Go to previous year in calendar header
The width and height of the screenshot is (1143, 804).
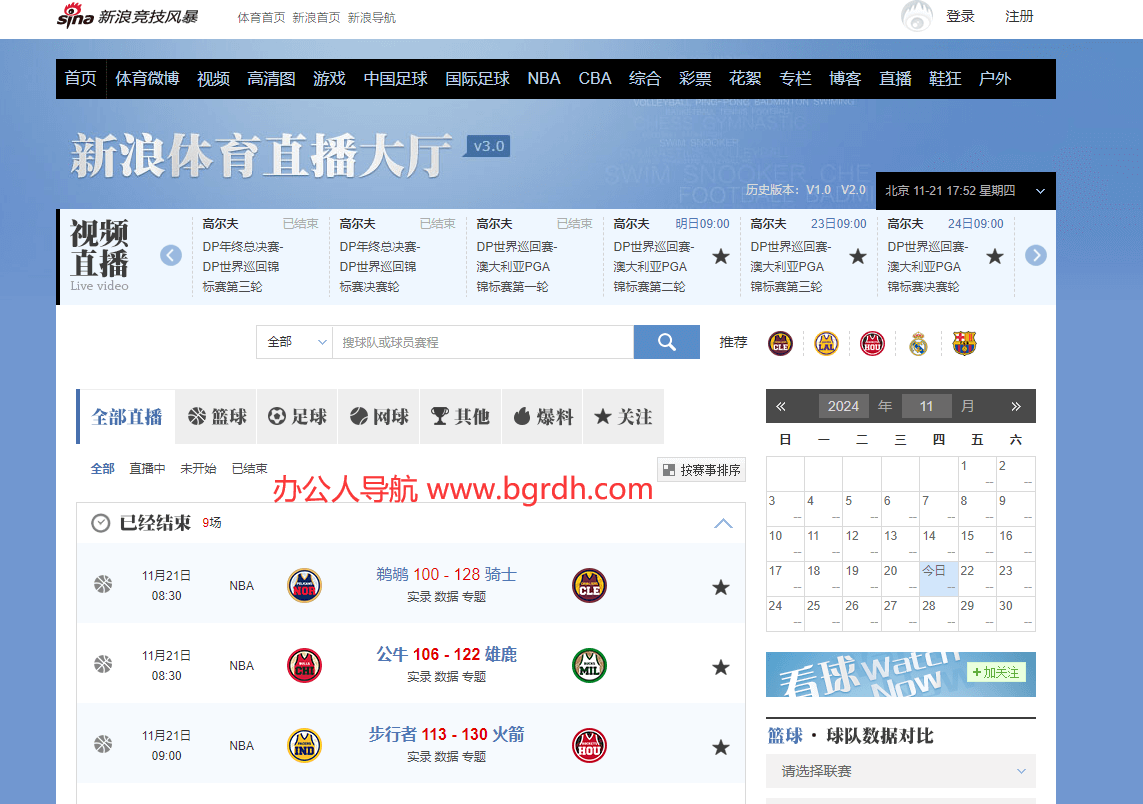(781, 406)
